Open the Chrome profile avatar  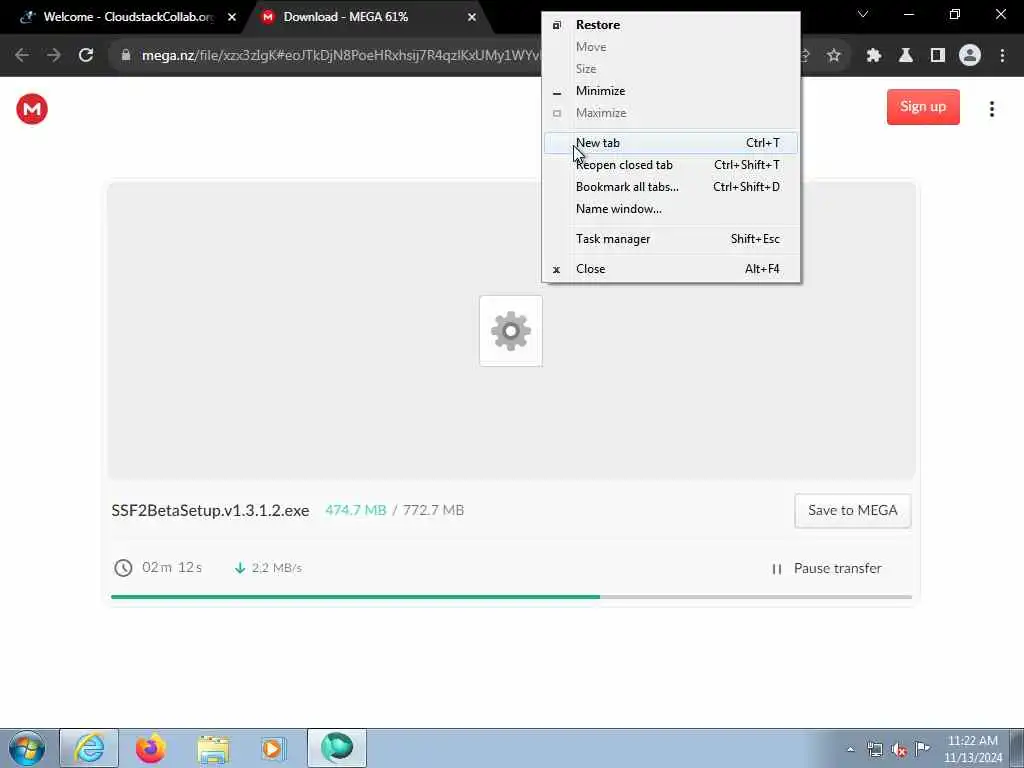pyautogui.click(x=970, y=56)
